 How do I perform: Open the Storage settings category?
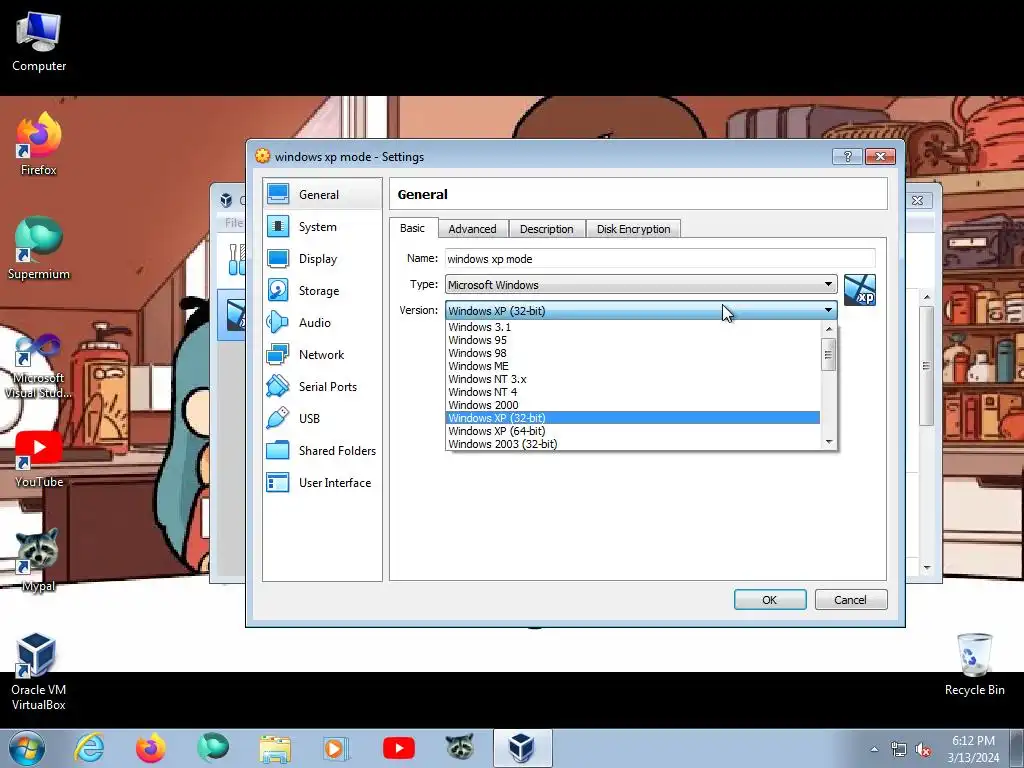(322, 291)
